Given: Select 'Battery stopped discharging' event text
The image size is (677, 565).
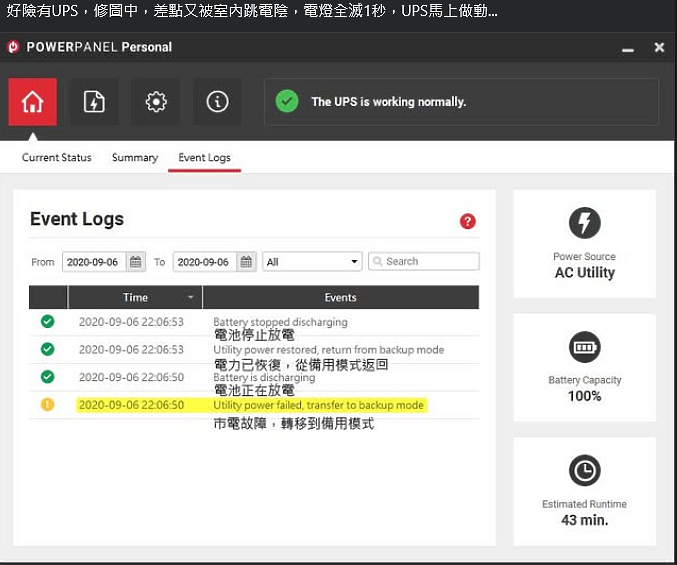Looking at the screenshot, I should pyautogui.click(x=280, y=322).
